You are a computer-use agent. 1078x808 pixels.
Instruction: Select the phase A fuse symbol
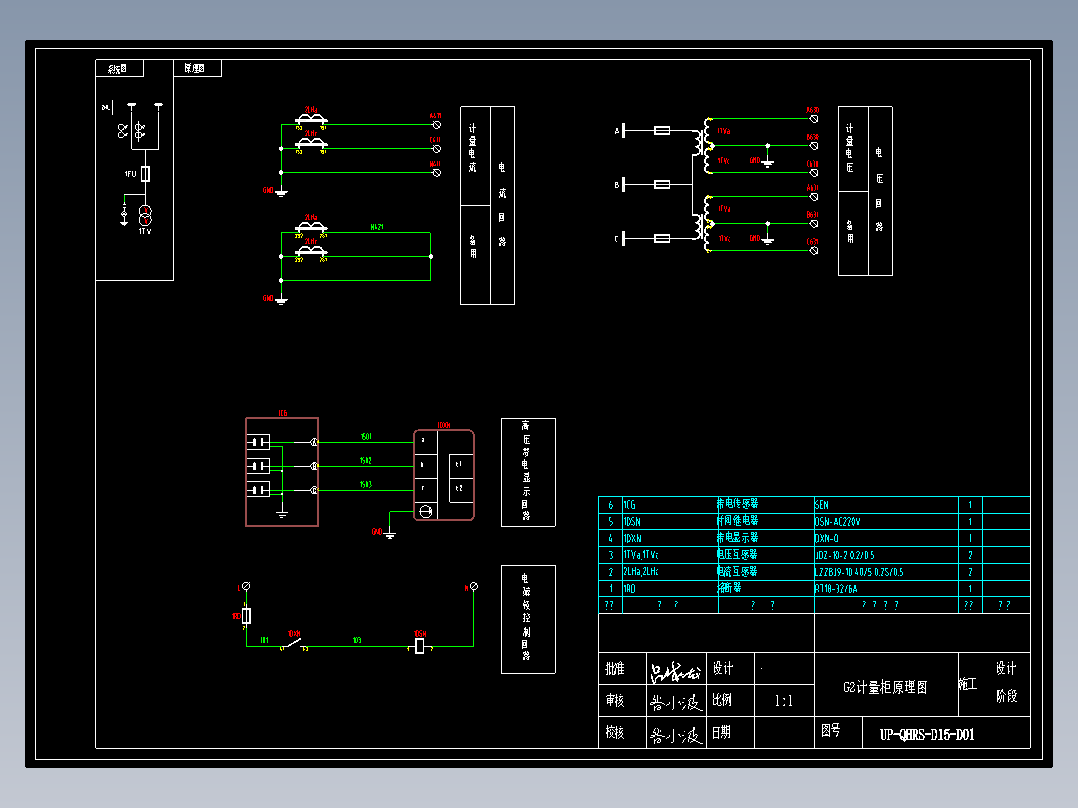661,130
